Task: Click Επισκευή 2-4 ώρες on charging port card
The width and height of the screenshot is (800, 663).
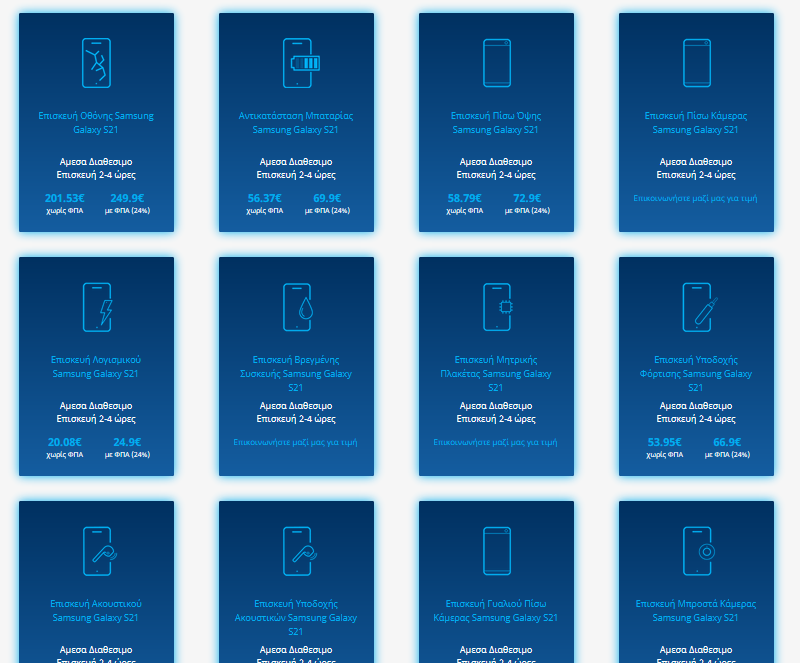Action: point(696,419)
